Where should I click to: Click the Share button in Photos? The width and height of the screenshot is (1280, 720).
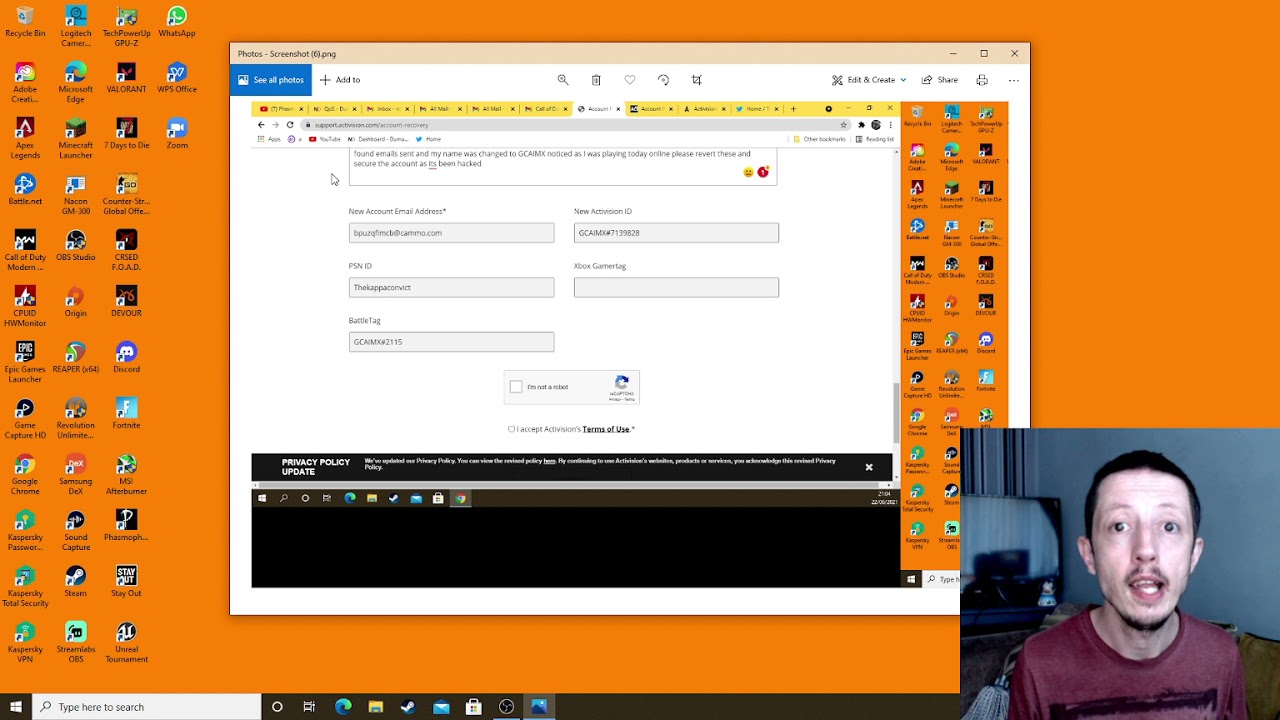click(x=940, y=80)
